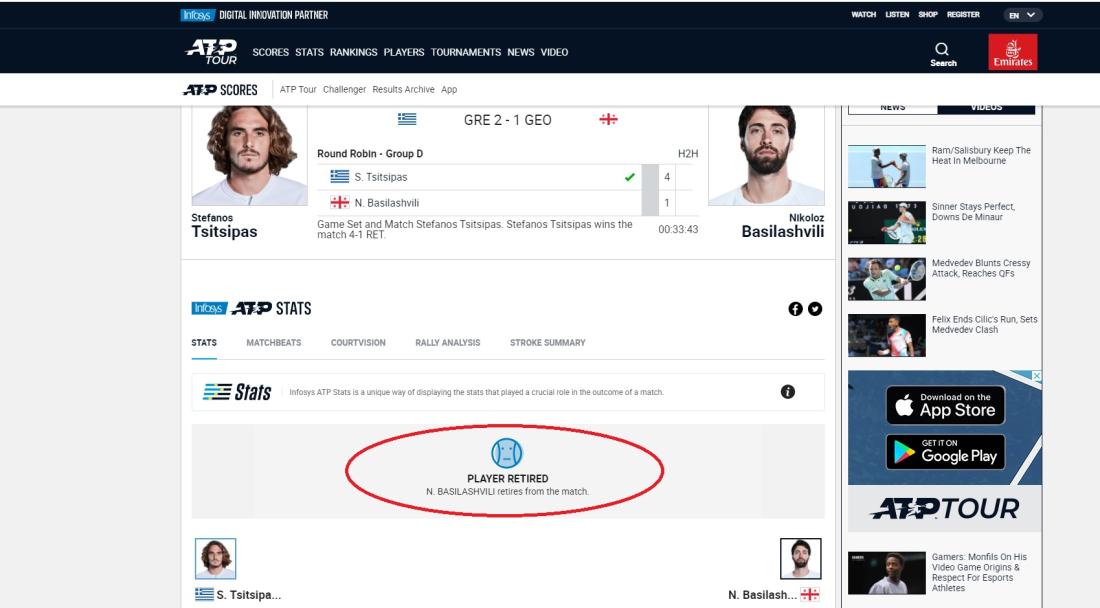Viewport: 1100px width, 608px height.
Task: Click the green winner checkmark
Action: [x=630, y=177]
